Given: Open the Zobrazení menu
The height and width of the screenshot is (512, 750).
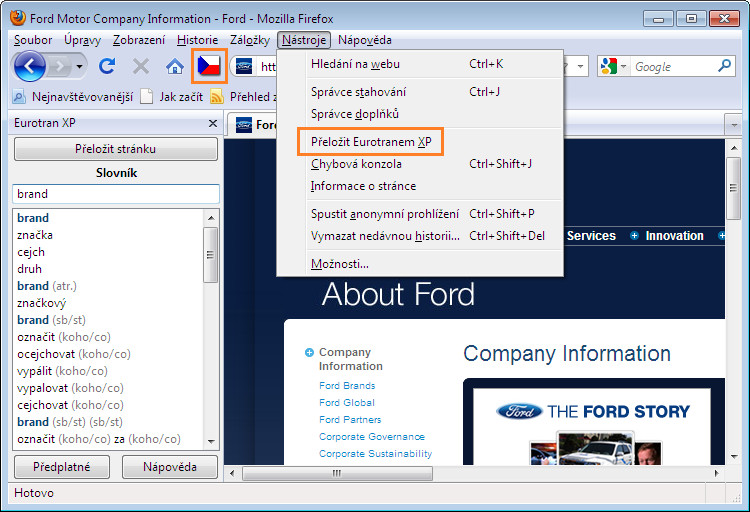Looking at the screenshot, I should pos(139,40).
